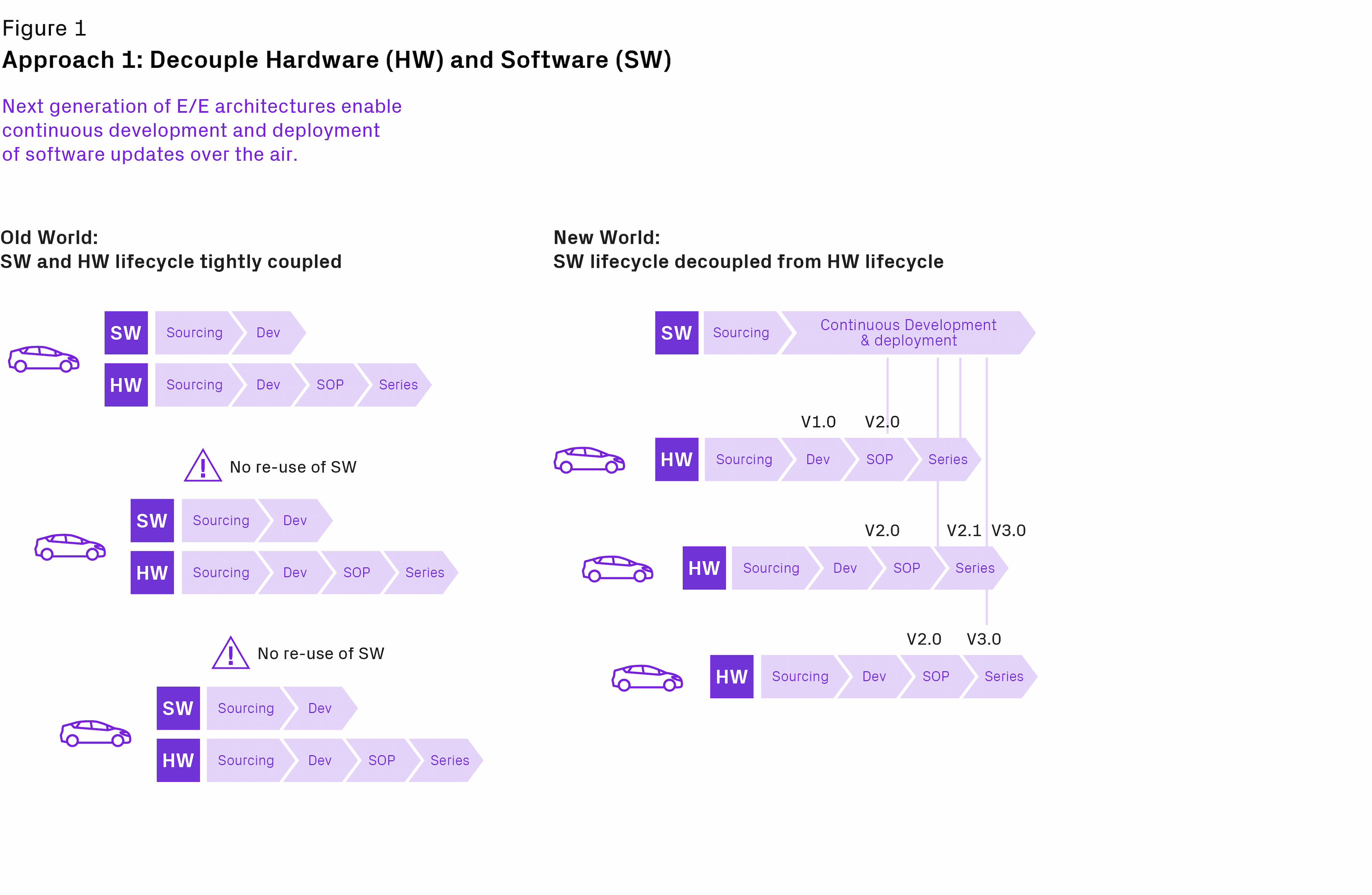Select 'SW lifecycle decoupled from HW lifecycle' subheading
Viewport: 1372px width, 895px height.
tap(748, 262)
